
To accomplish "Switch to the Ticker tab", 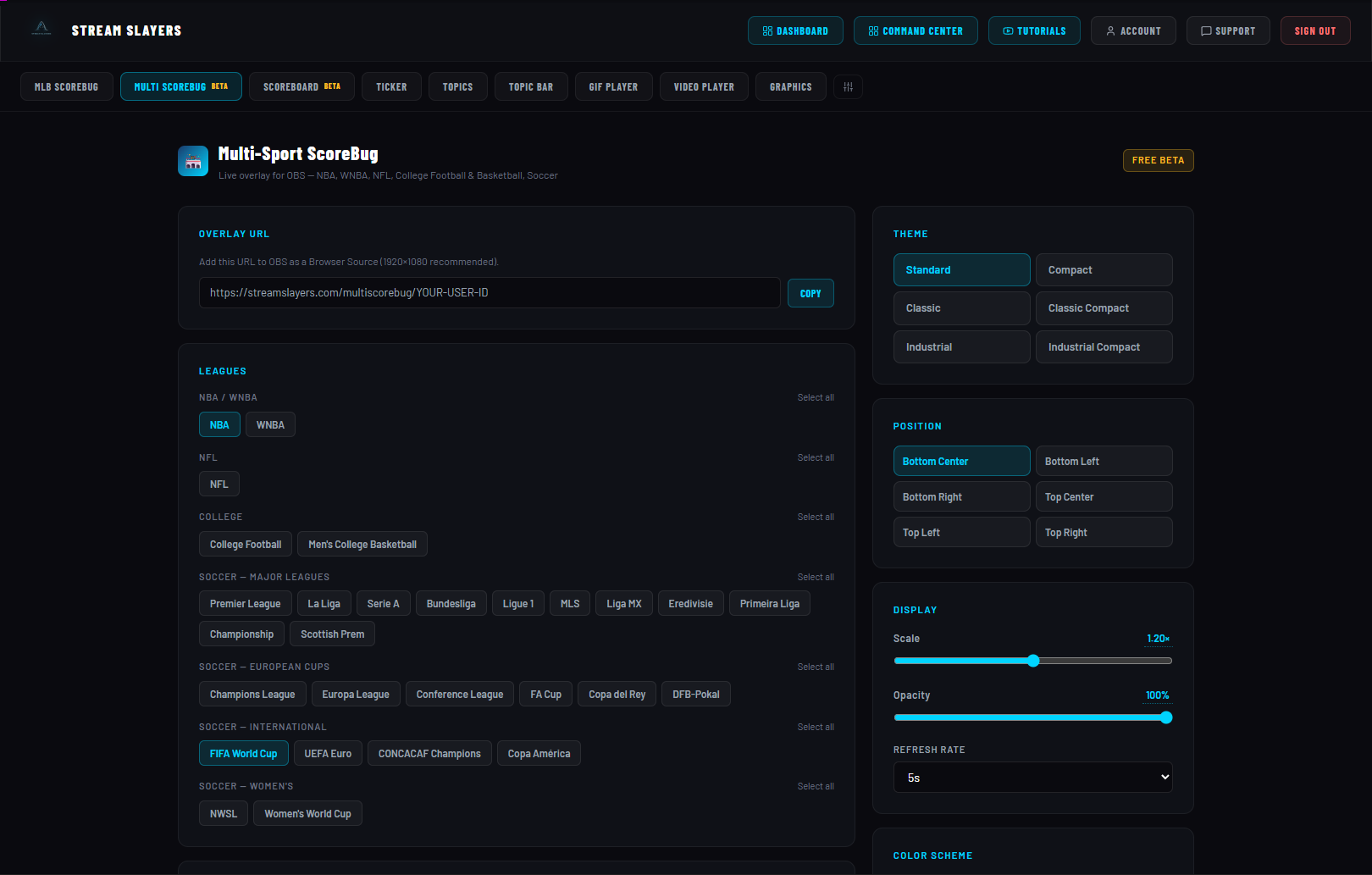I will coord(391,86).
